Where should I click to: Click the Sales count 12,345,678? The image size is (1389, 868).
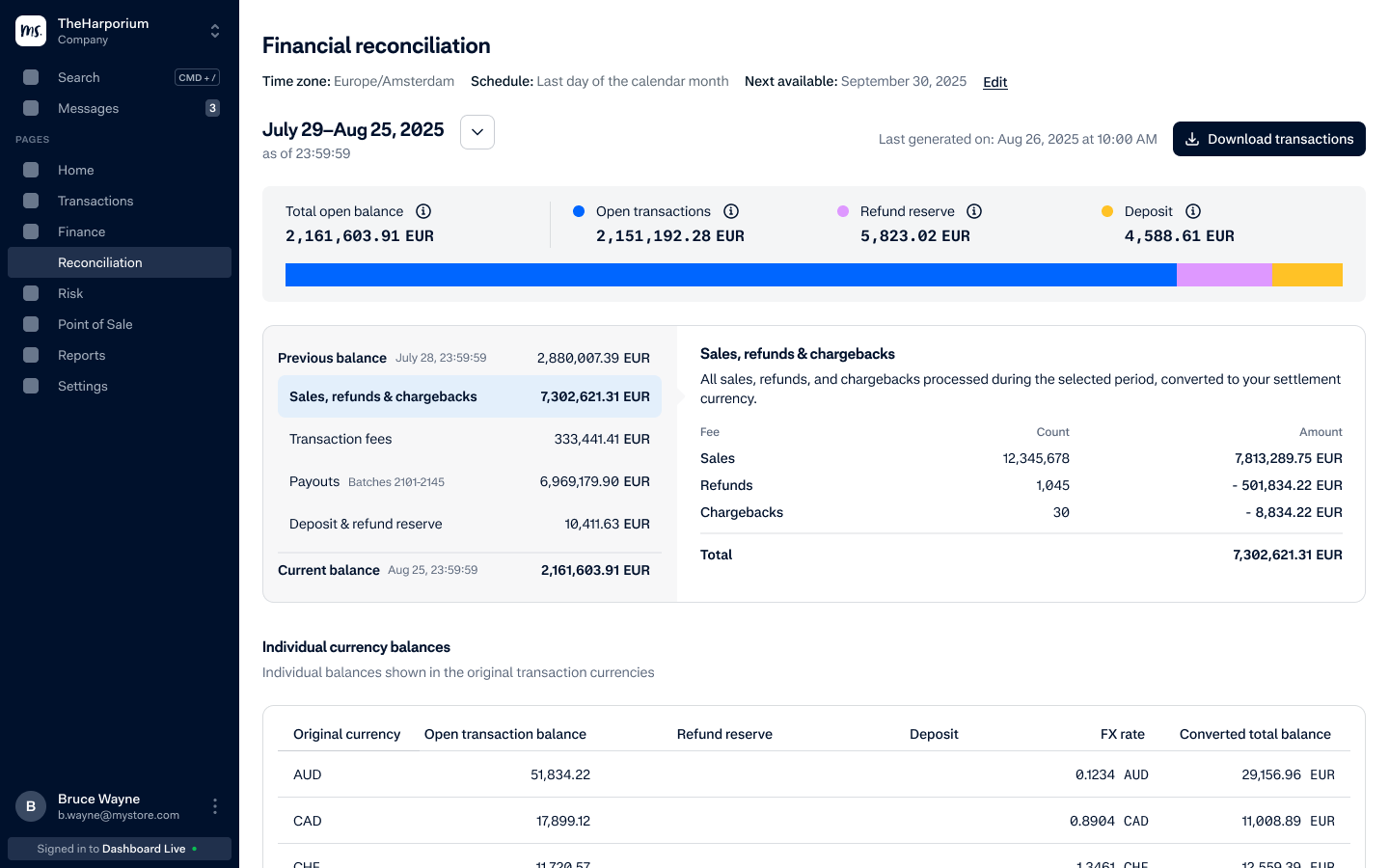click(x=1036, y=458)
